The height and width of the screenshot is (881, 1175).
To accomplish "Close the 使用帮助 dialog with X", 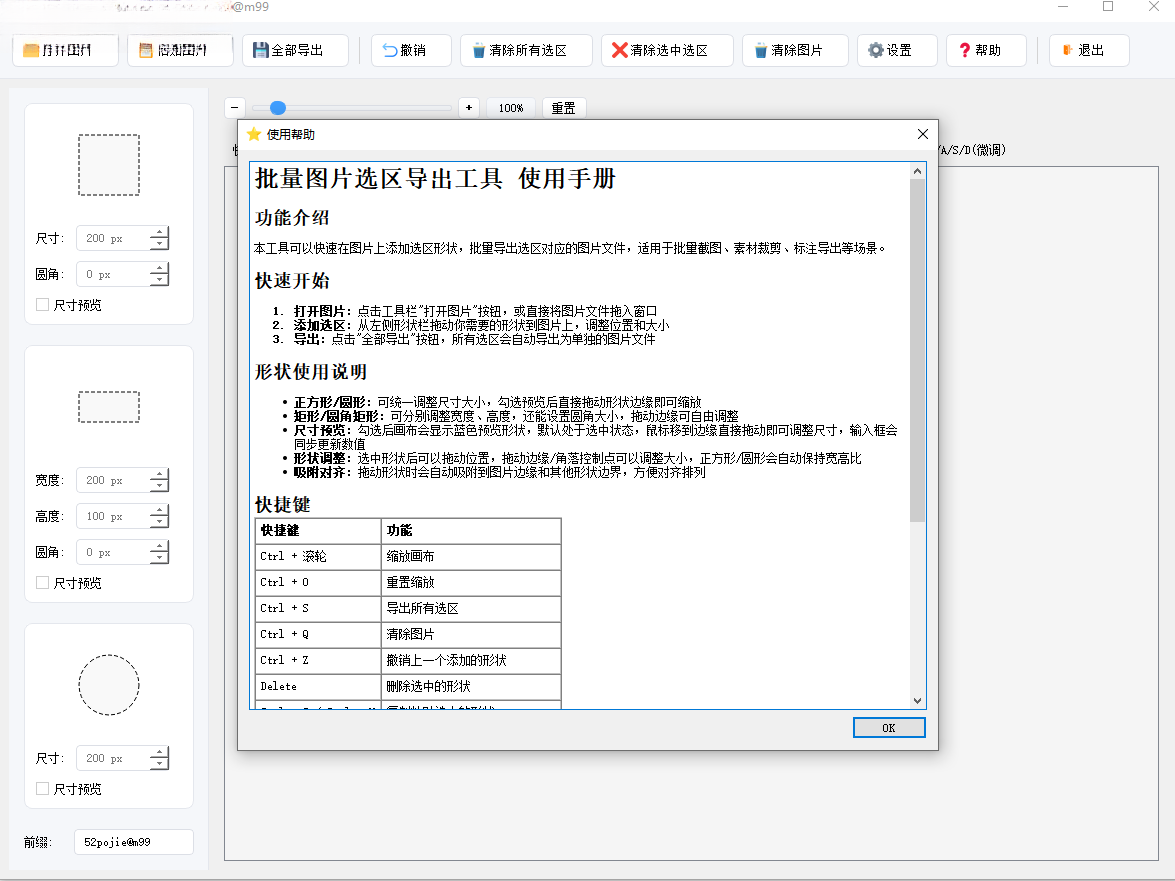I will [x=922, y=134].
